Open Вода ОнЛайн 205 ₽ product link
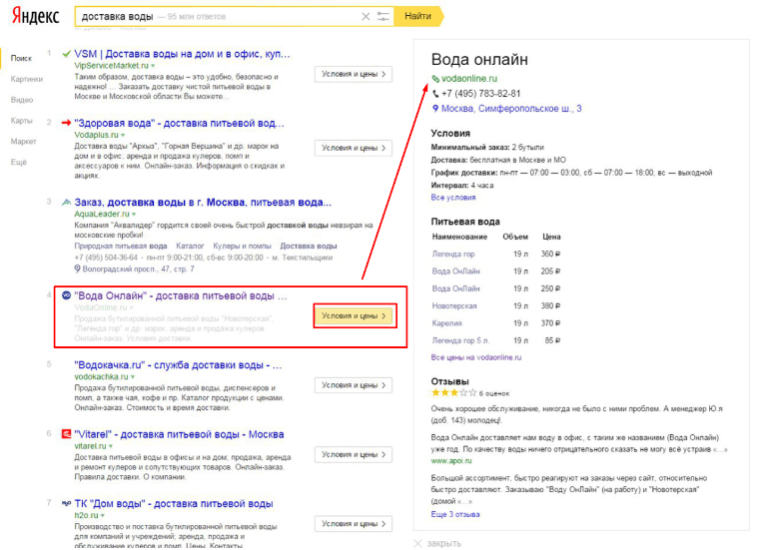The image size is (759, 550). (455, 271)
